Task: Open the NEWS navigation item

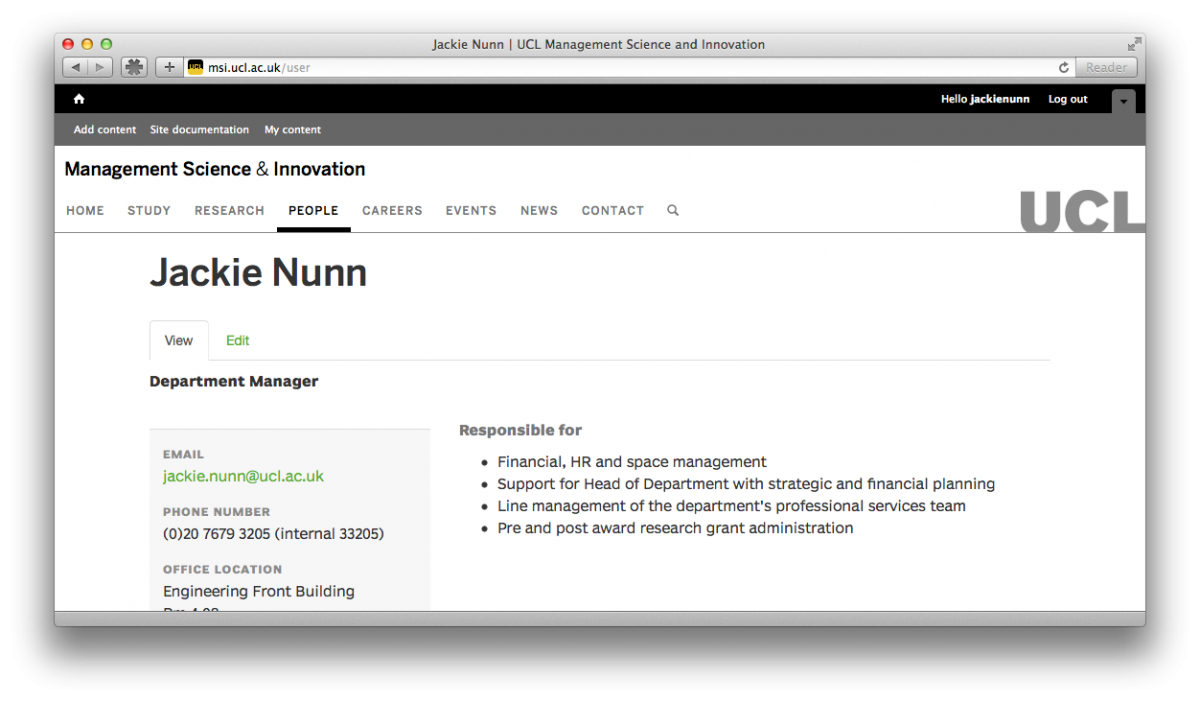Action: (539, 210)
